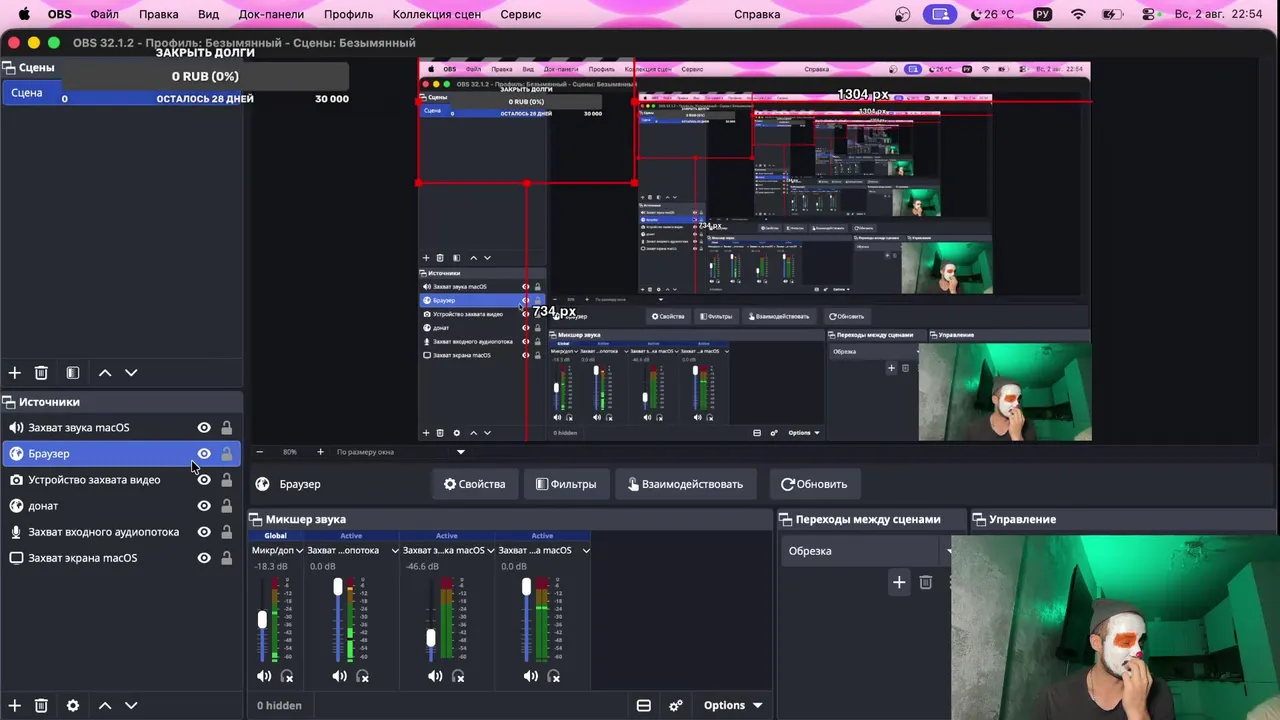The image size is (1280, 720).
Task: Add a scene transition with plus
Action: 899,582
